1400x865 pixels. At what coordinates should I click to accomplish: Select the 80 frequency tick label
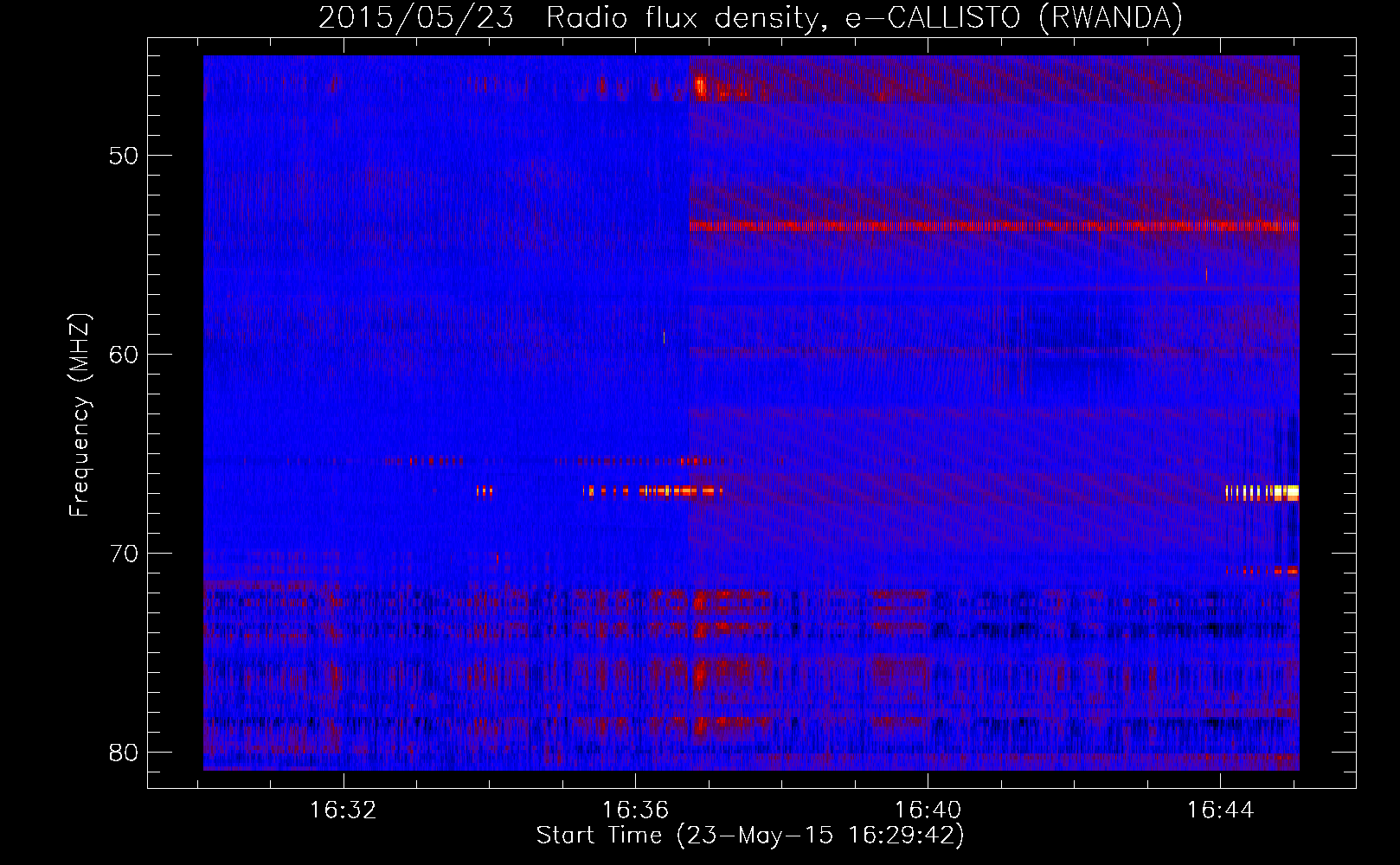click(124, 752)
